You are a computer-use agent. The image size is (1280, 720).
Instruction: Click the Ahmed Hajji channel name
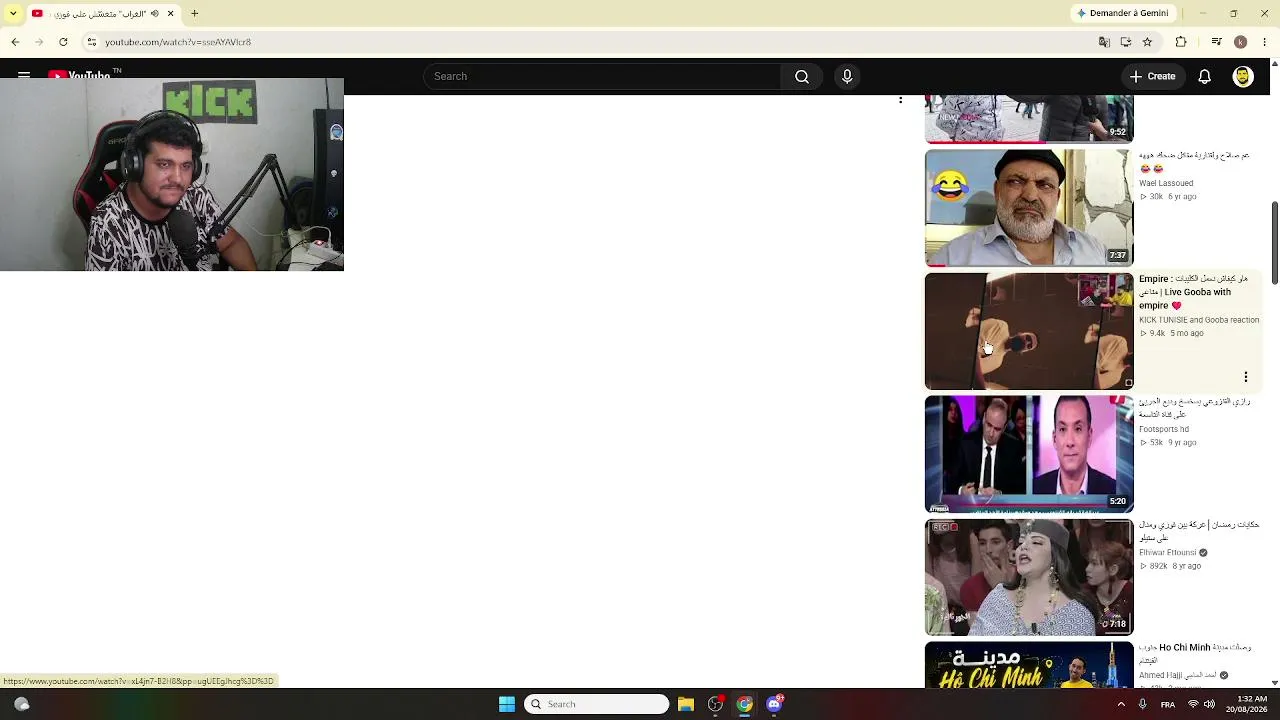pos(1179,675)
